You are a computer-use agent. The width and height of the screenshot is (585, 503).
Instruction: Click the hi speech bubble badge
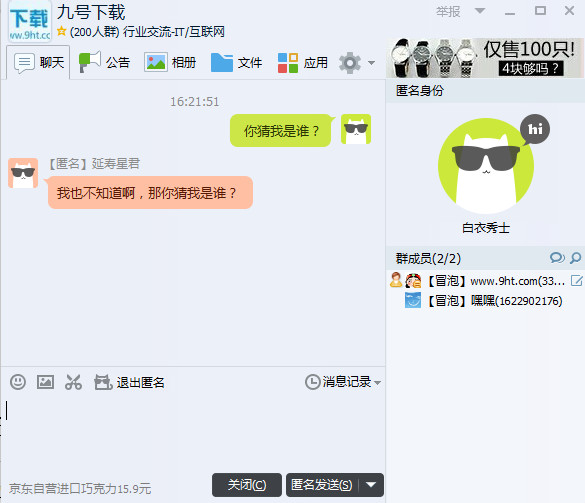535,129
